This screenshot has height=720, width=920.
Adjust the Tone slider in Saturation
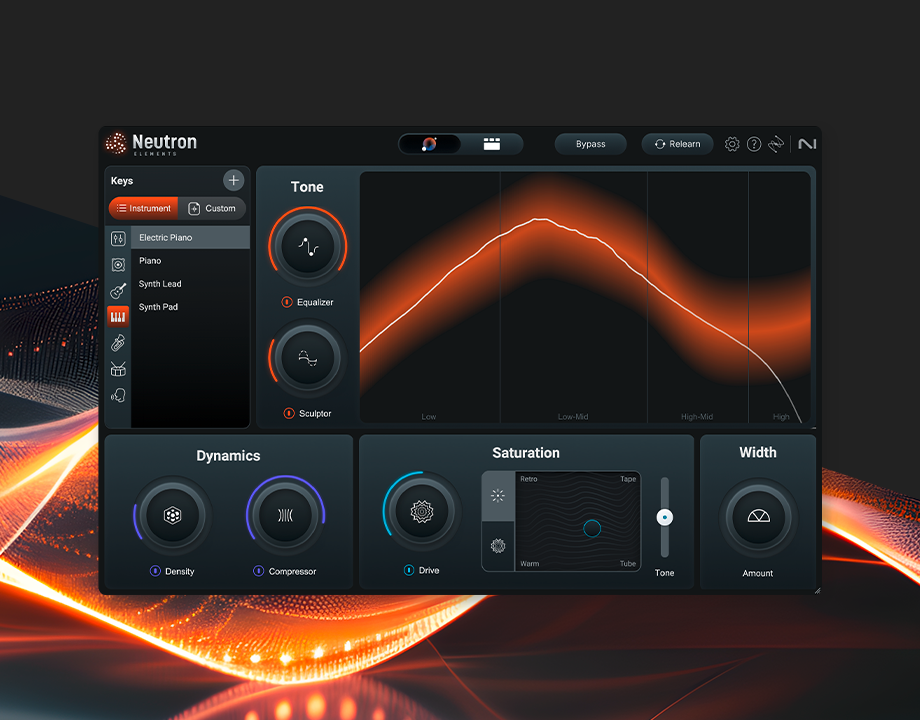(663, 517)
